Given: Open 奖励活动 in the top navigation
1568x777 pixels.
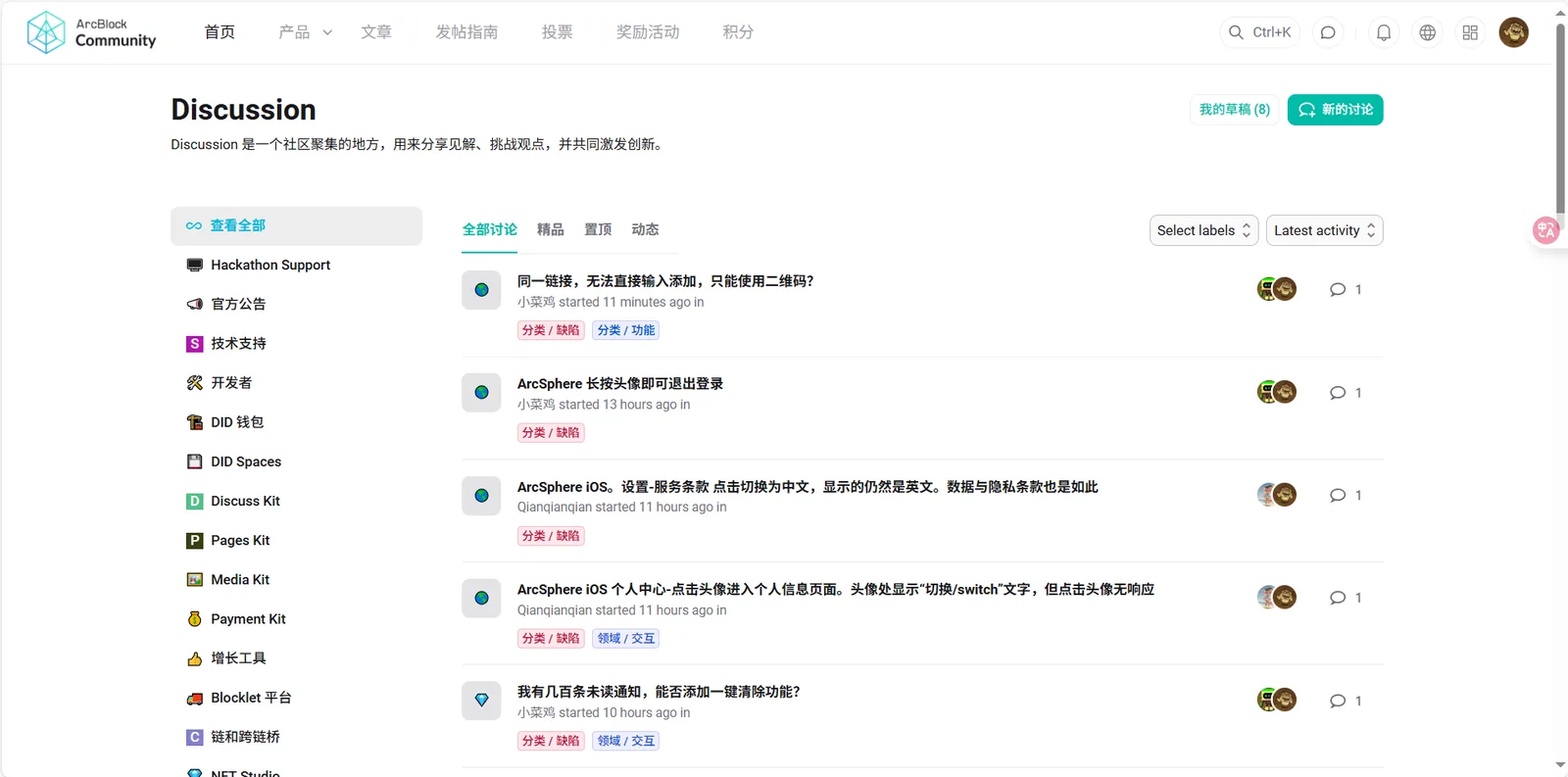Looking at the screenshot, I should click(x=648, y=32).
